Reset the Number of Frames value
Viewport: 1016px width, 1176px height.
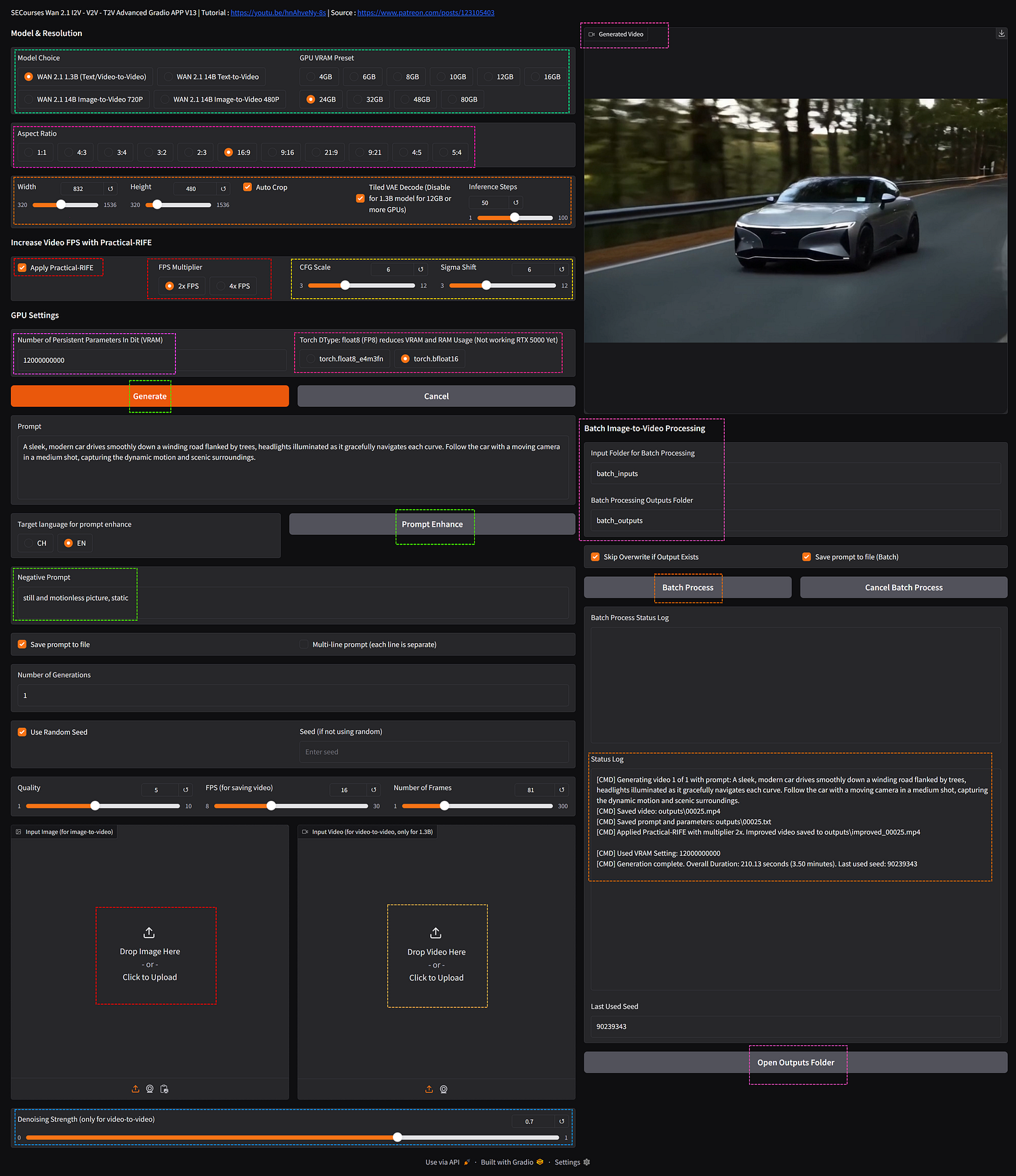(562, 790)
